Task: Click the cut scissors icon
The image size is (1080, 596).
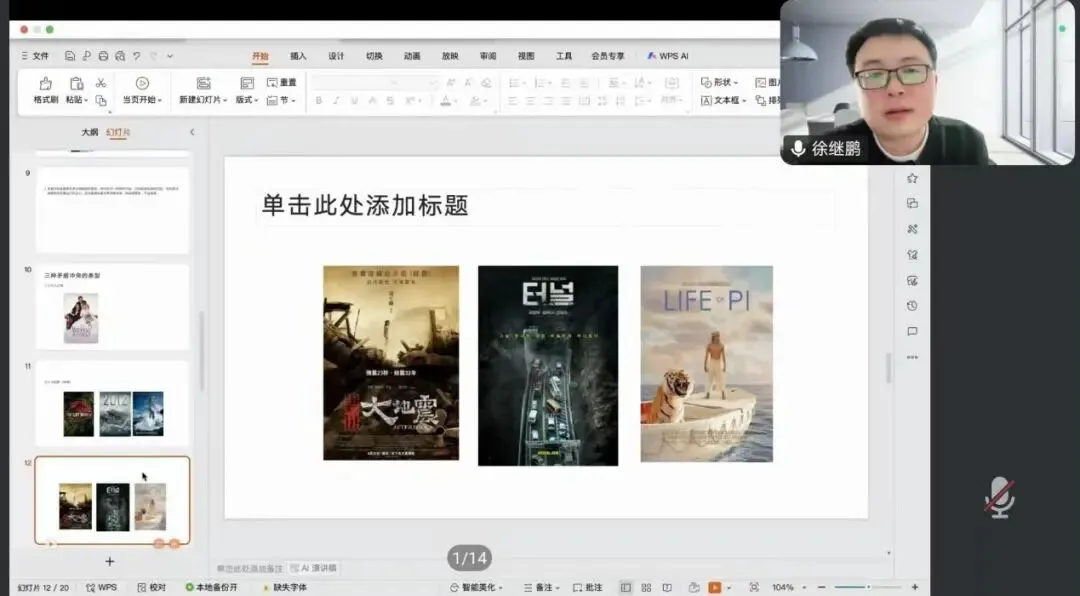Action: pos(101,83)
